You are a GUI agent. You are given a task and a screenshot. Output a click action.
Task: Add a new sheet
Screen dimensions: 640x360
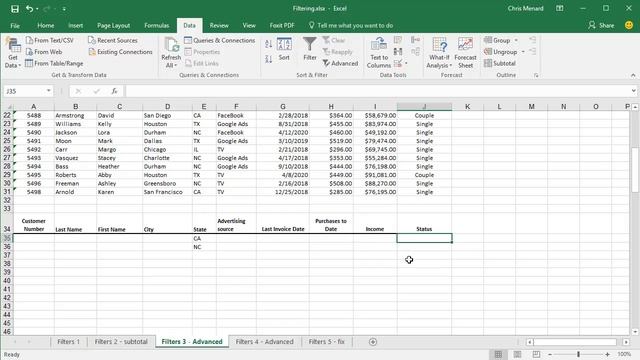coord(373,342)
